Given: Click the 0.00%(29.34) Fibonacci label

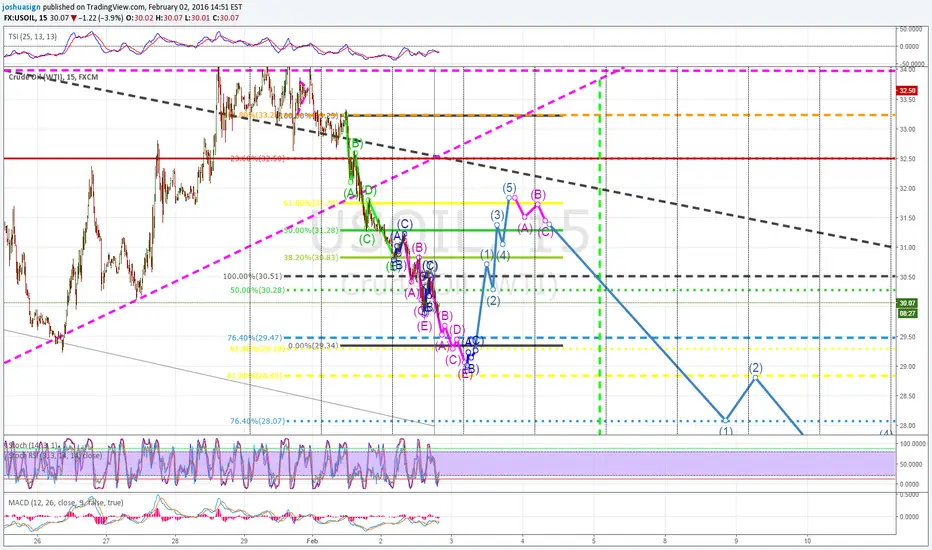Looking at the screenshot, I should pyautogui.click(x=313, y=345).
